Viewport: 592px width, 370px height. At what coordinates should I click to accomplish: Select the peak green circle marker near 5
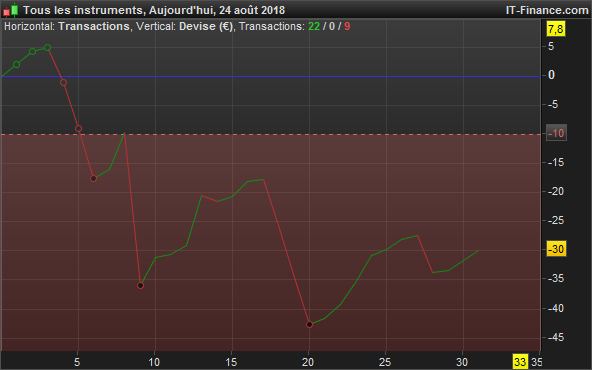(x=48, y=48)
